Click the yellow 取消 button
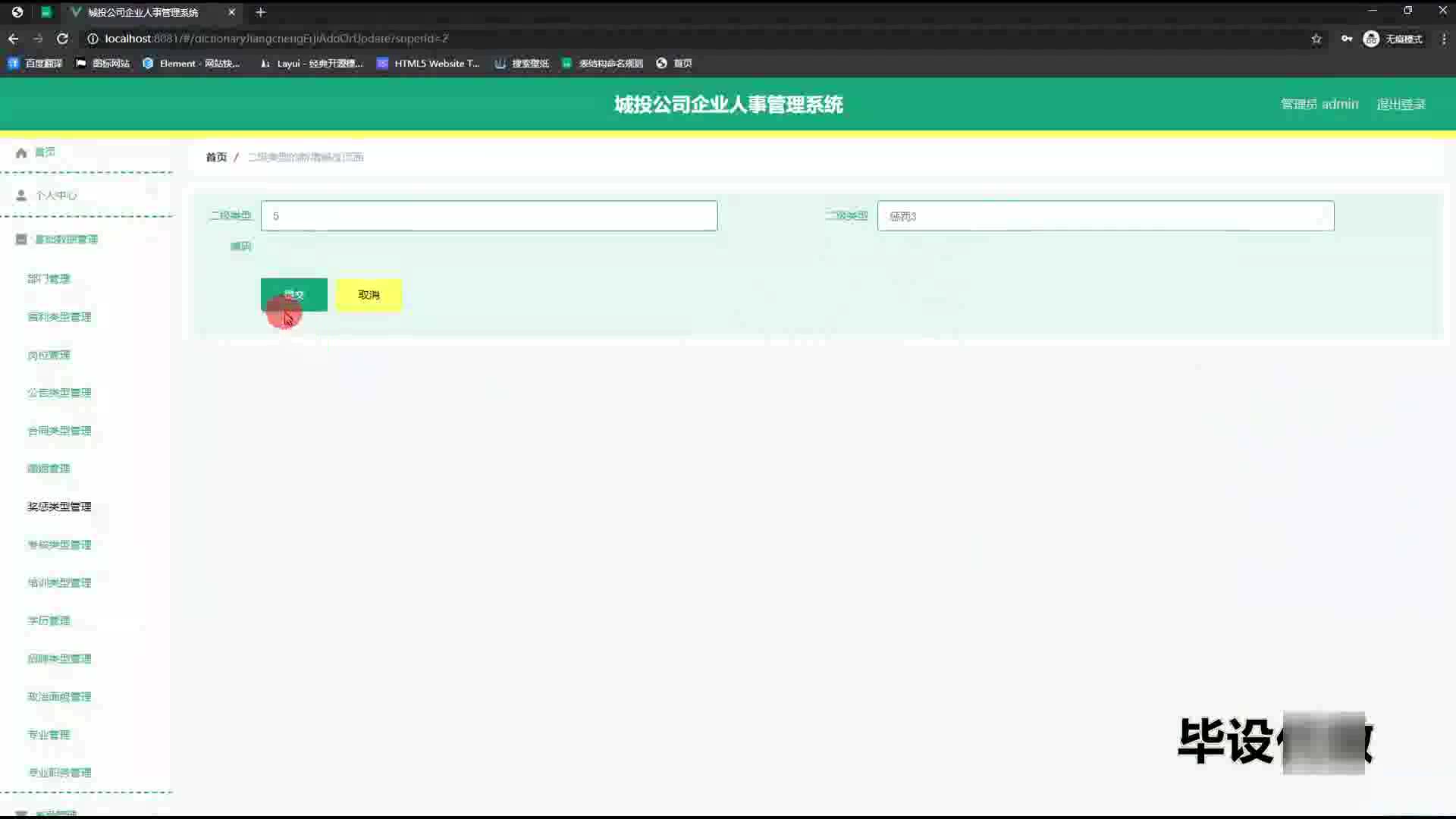This screenshot has height=819, width=1456. click(x=369, y=295)
